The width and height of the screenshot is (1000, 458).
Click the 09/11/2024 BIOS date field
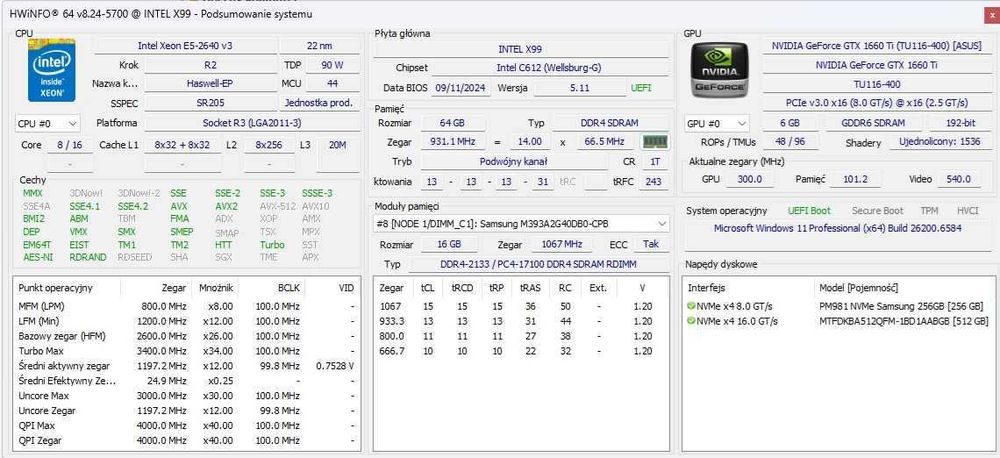(461, 88)
